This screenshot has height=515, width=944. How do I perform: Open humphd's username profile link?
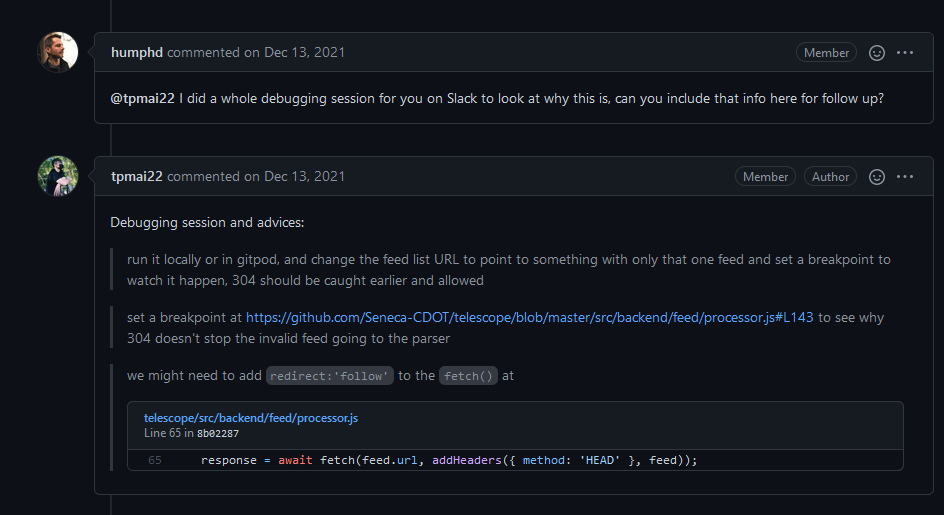[x=136, y=52]
